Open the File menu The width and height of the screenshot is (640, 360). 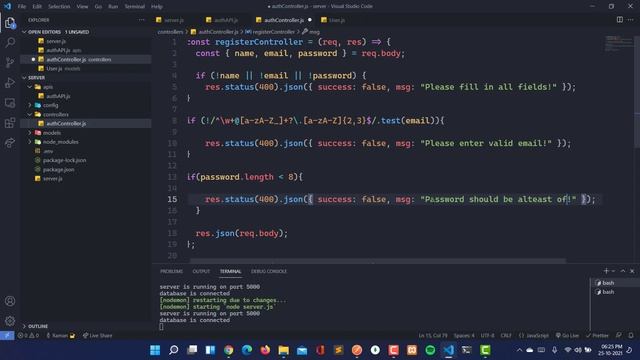(x=22, y=7)
